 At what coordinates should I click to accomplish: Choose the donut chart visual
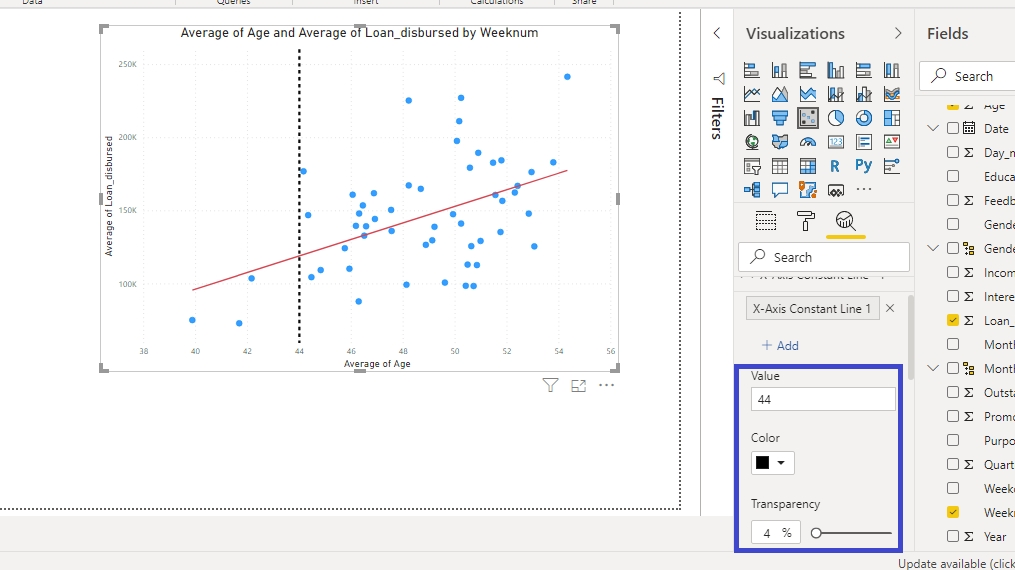pos(864,118)
